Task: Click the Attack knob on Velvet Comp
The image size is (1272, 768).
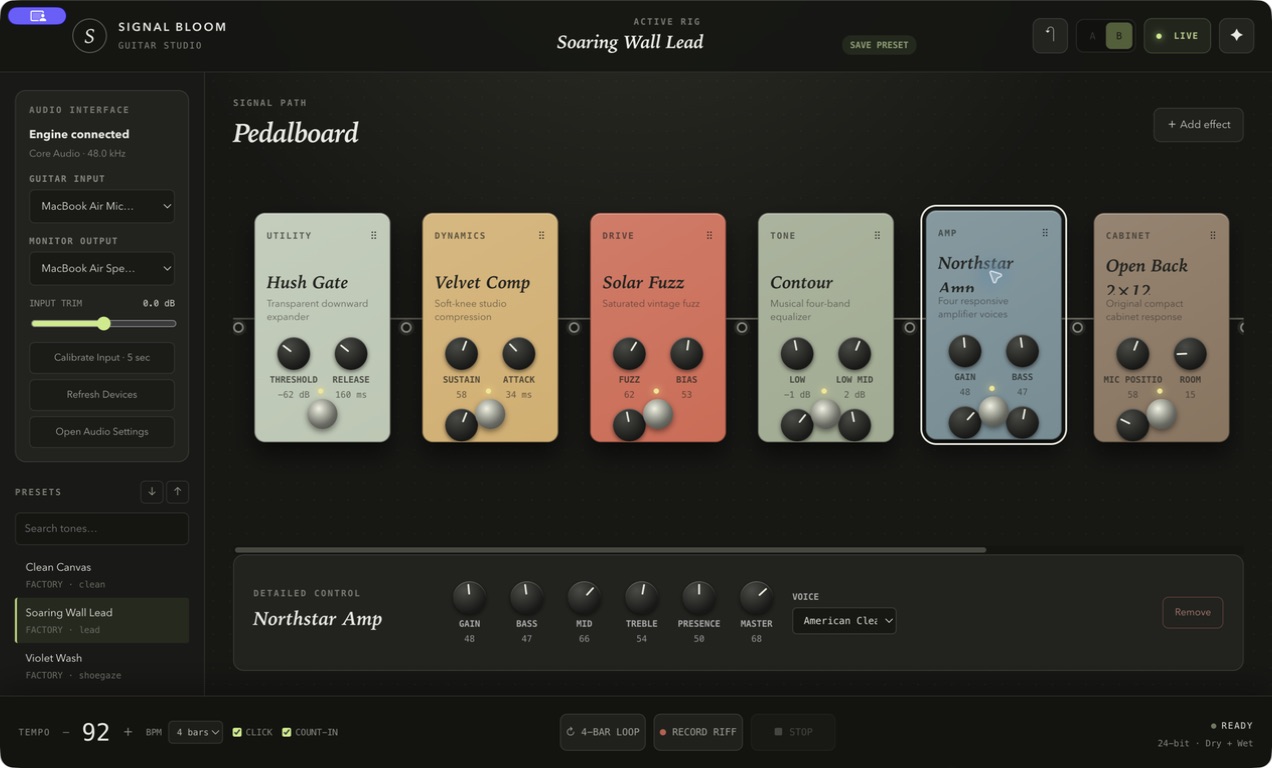Action: point(518,353)
